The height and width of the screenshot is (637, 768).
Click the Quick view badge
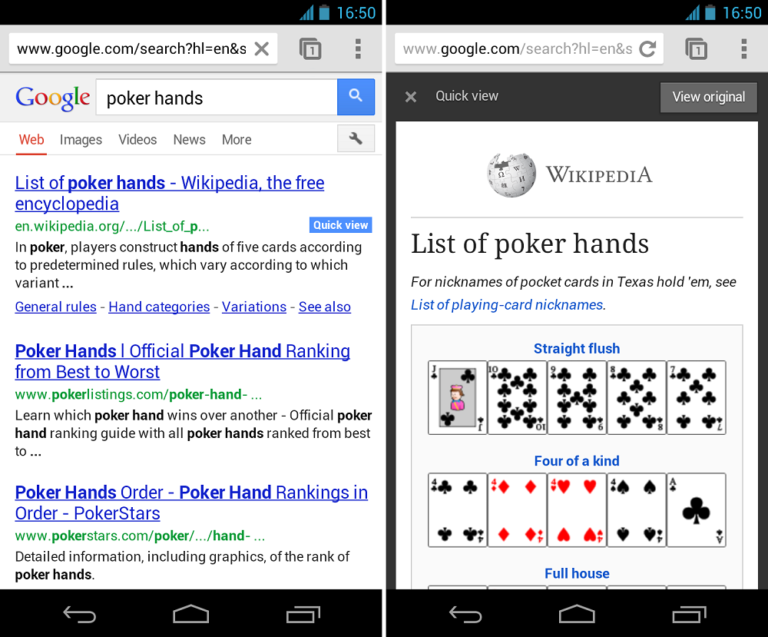point(340,225)
